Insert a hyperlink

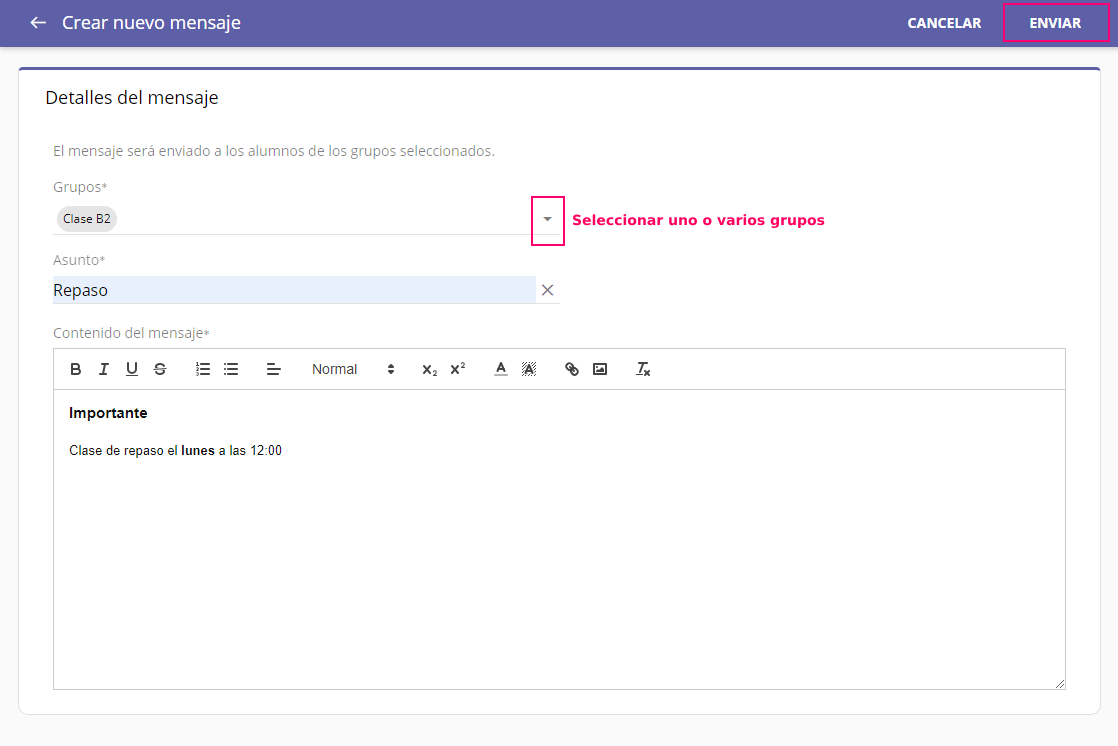point(572,369)
